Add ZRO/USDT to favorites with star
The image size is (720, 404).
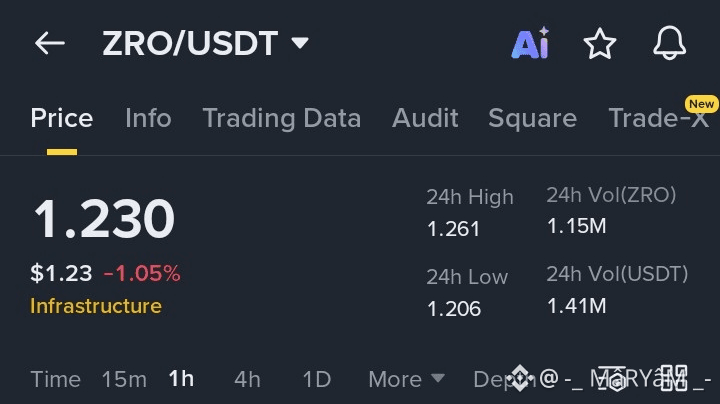600,43
